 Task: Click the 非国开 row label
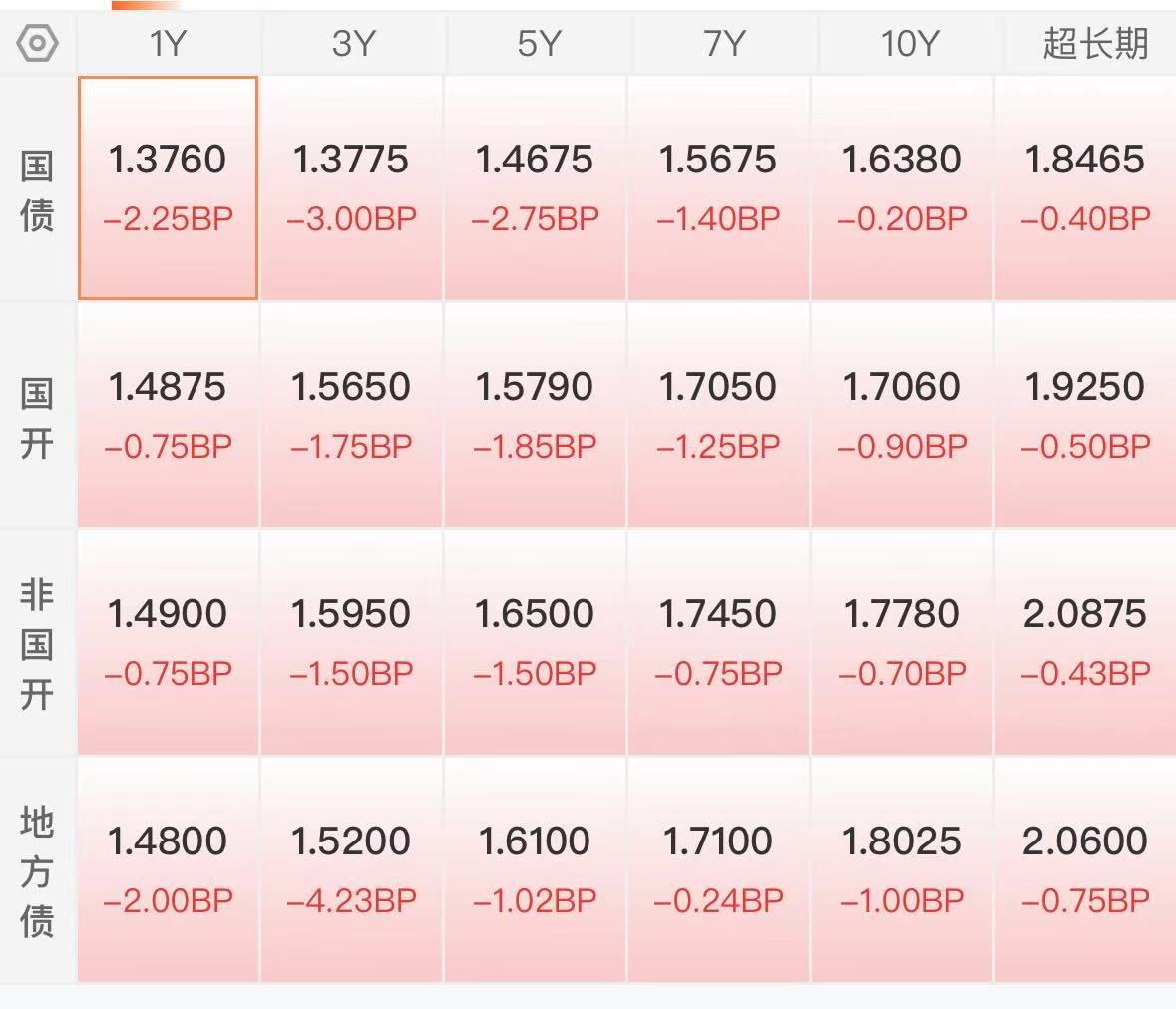click(x=37, y=644)
